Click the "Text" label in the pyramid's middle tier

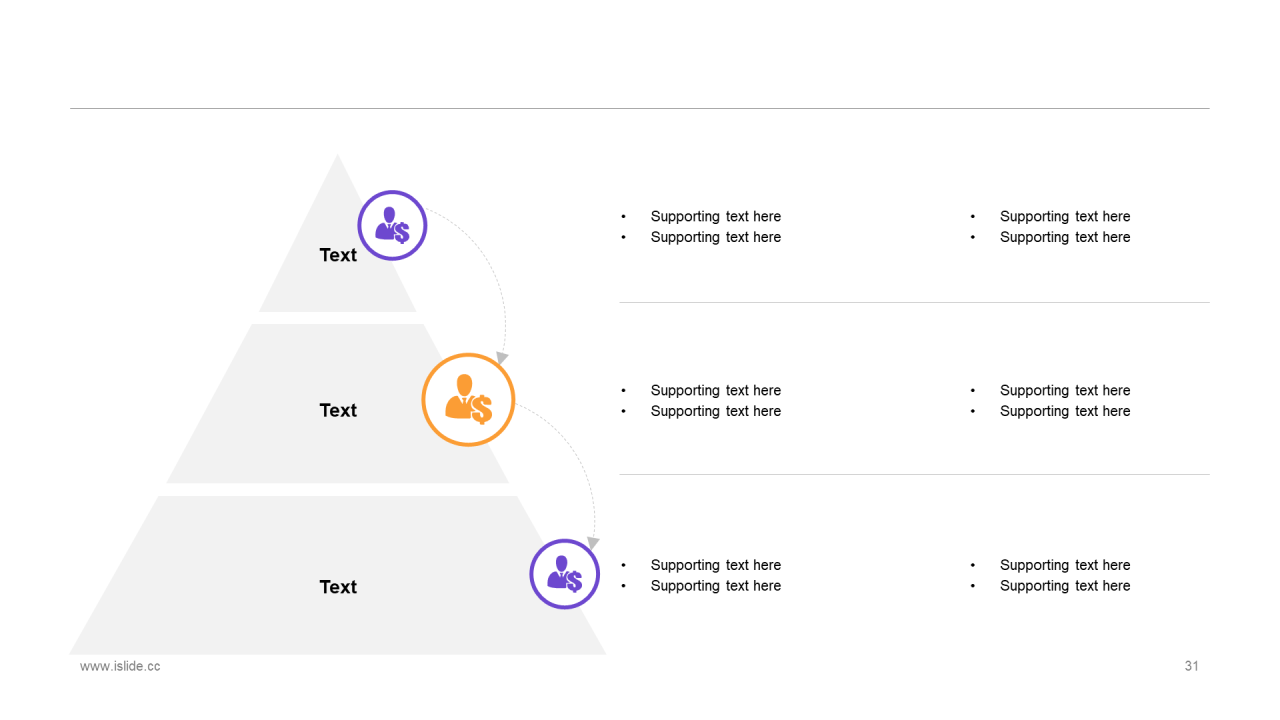pos(338,410)
